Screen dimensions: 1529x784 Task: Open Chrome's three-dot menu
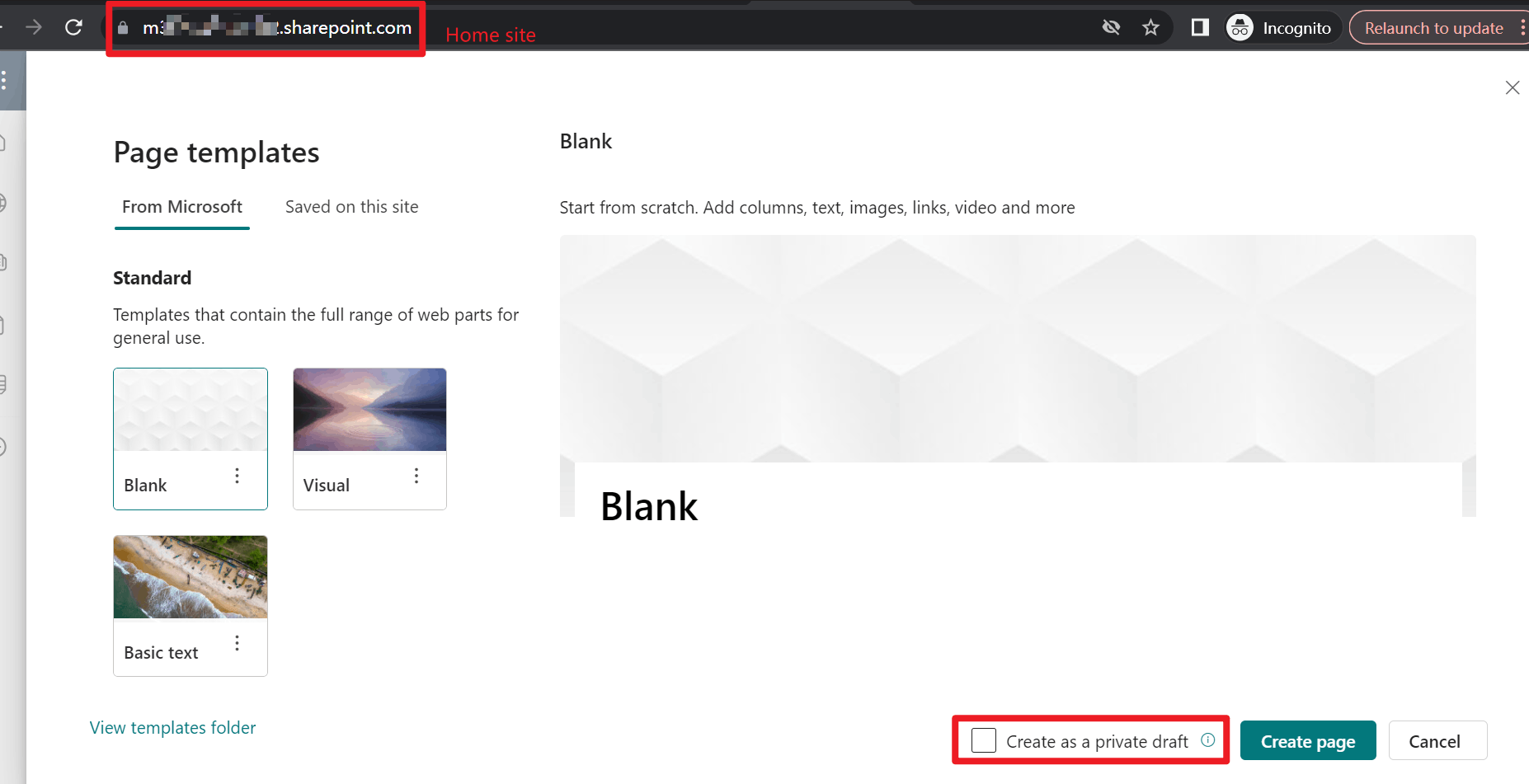(x=1523, y=26)
